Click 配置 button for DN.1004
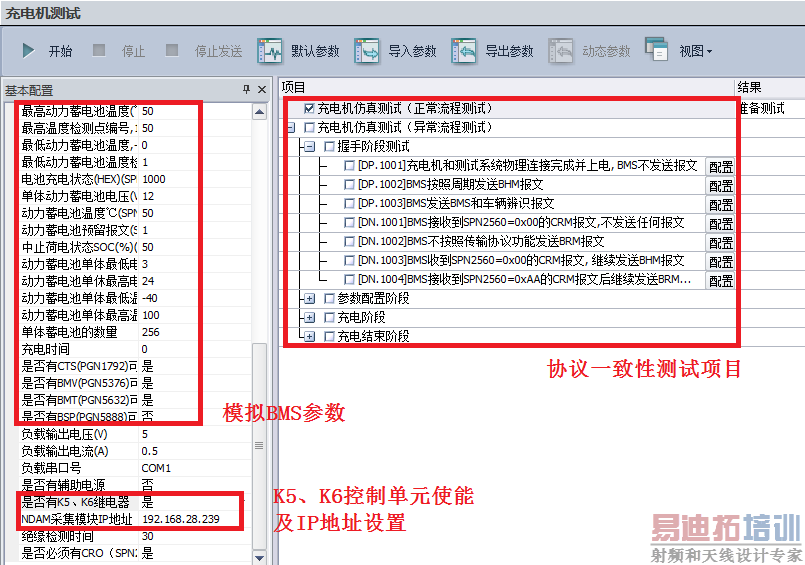Screen dimensions: 805x565 [x=720, y=280]
